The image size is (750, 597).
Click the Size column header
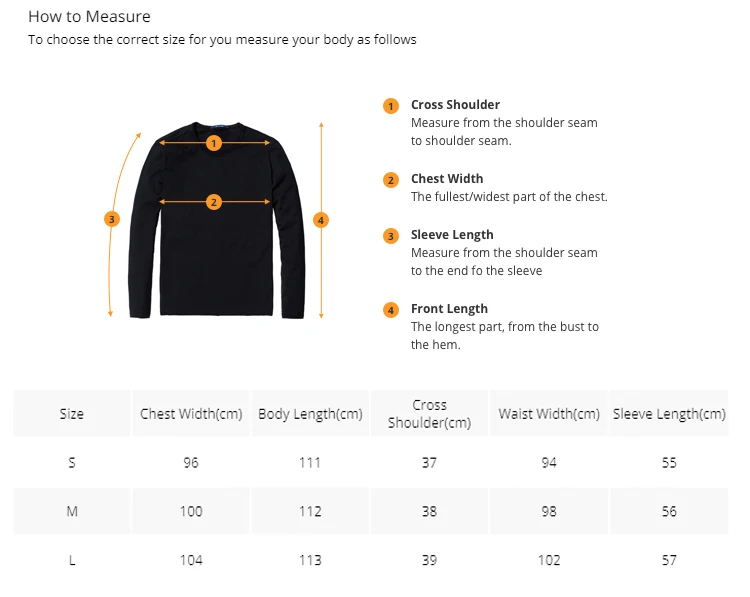[72, 414]
